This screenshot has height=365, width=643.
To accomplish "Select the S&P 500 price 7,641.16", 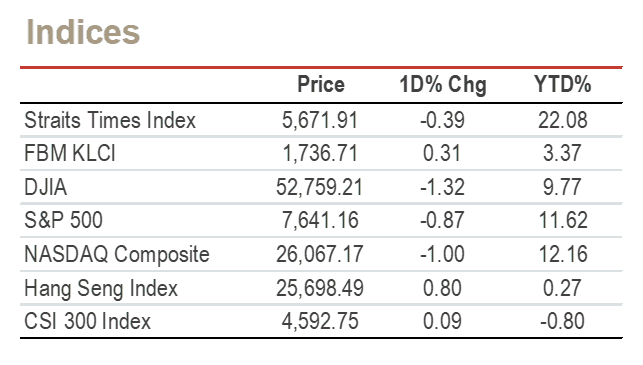I will coord(320,221).
